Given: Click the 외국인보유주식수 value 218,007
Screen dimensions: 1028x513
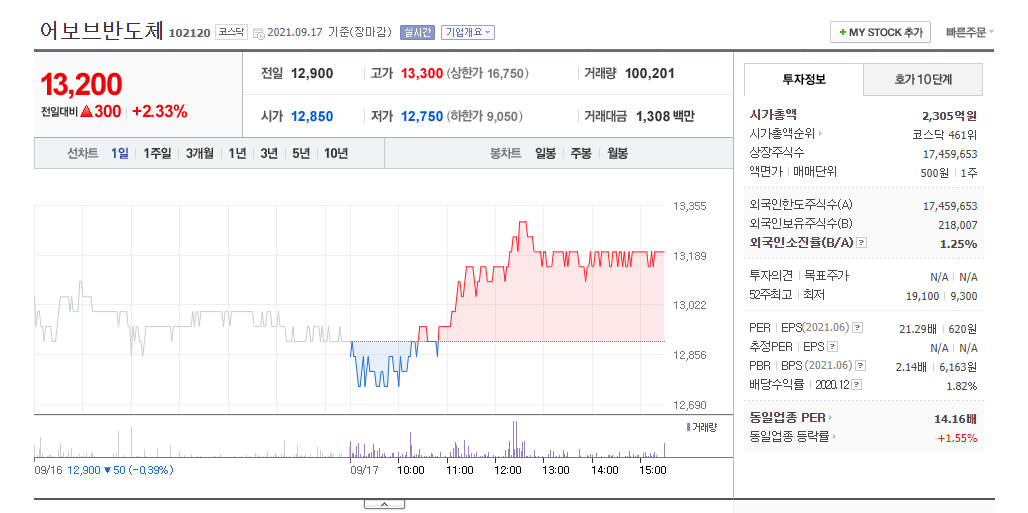Looking at the screenshot, I should coord(959,225).
